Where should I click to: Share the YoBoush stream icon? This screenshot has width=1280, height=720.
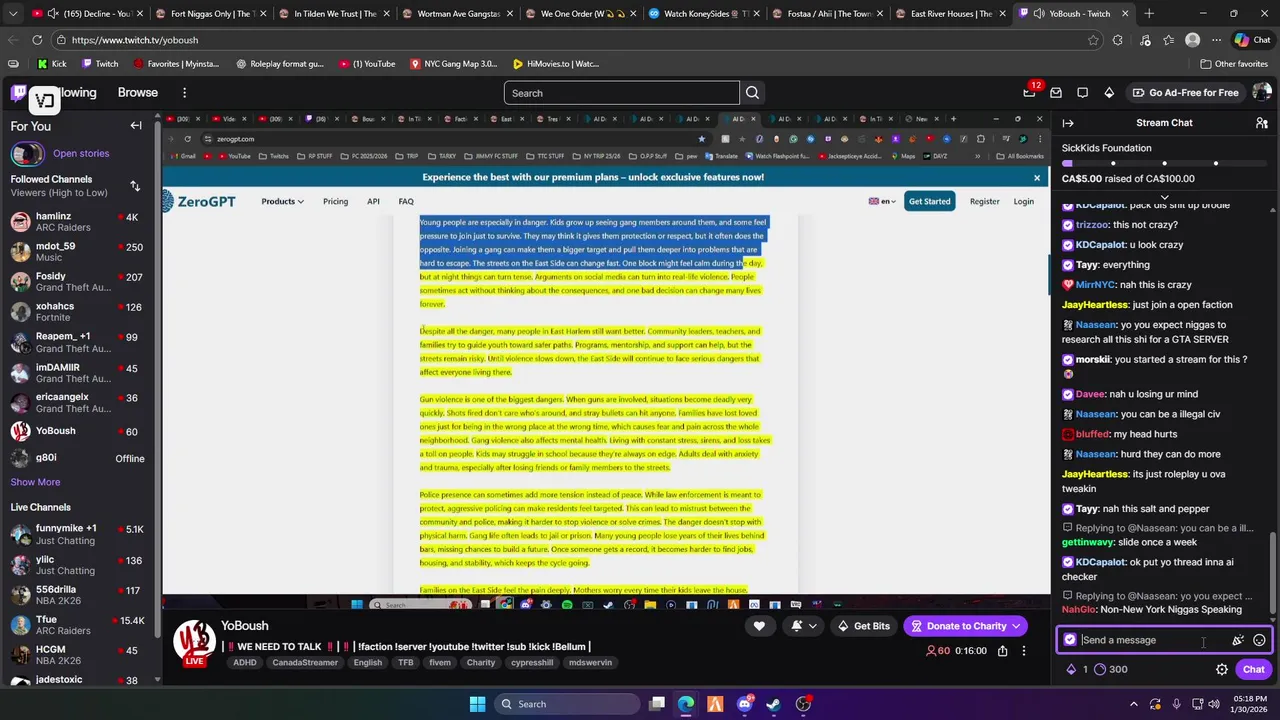click(x=1002, y=651)
